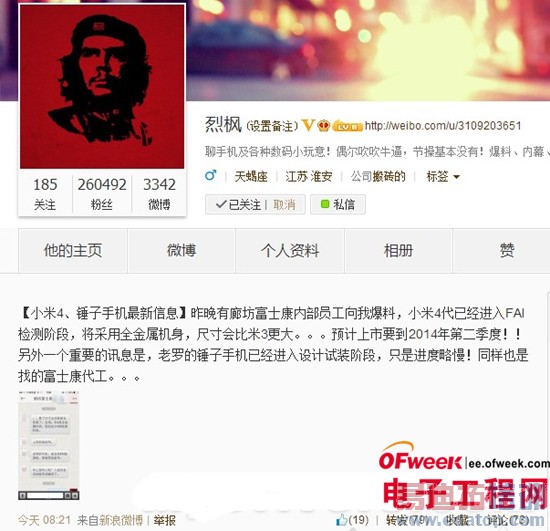Click the green dot 私信 message button
This screenshot has height=531, width=550.
tap(338, 204)
